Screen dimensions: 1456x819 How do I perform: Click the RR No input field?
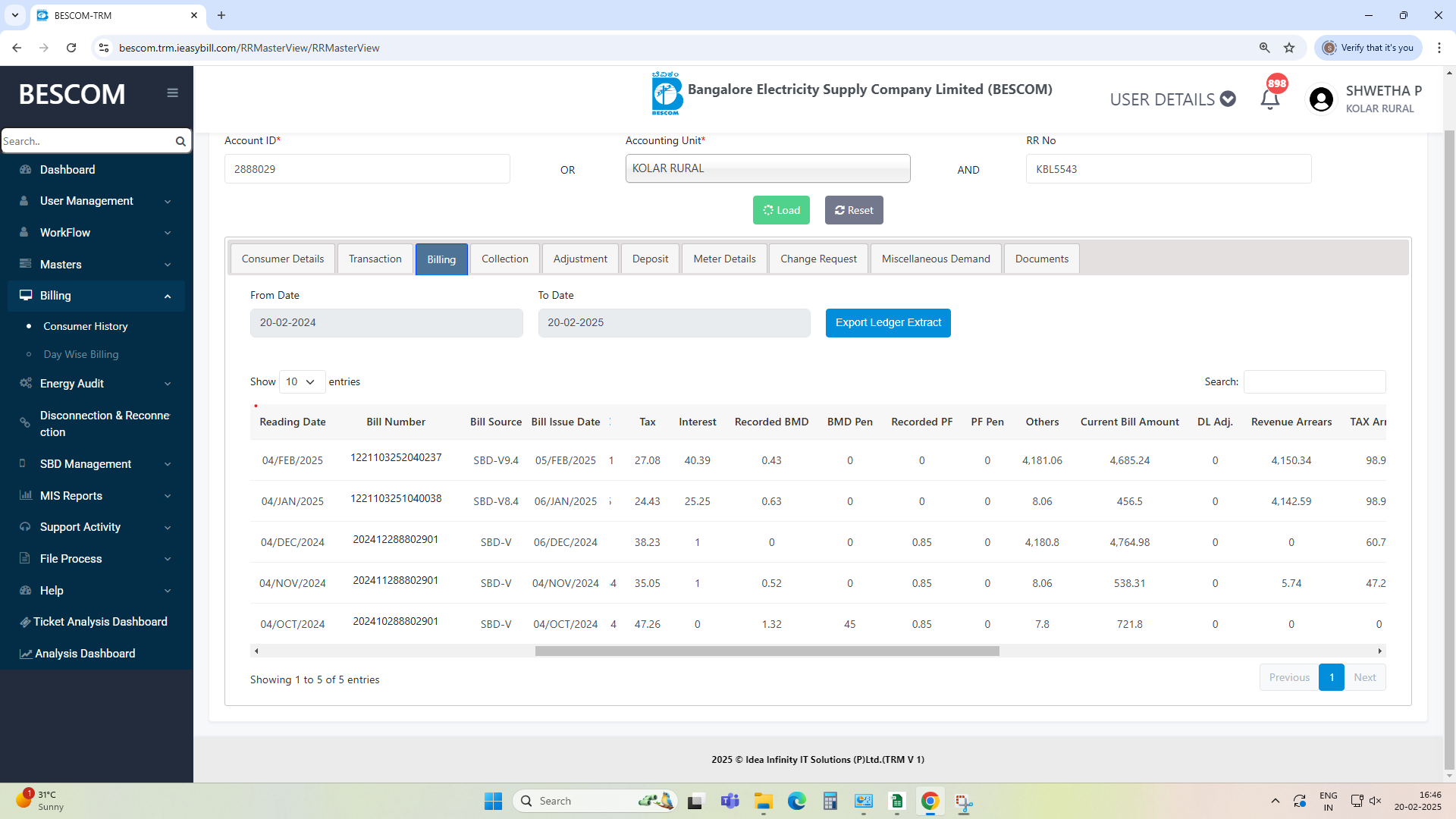(1168, 169)
